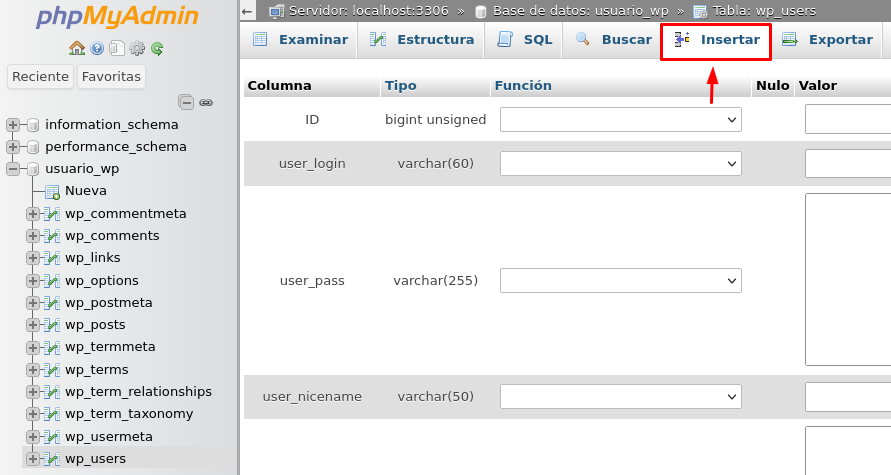This screenshot has width=891, height=475.
Task: Open the Función dropdown for user_login
Action: [x=621, y=164]
